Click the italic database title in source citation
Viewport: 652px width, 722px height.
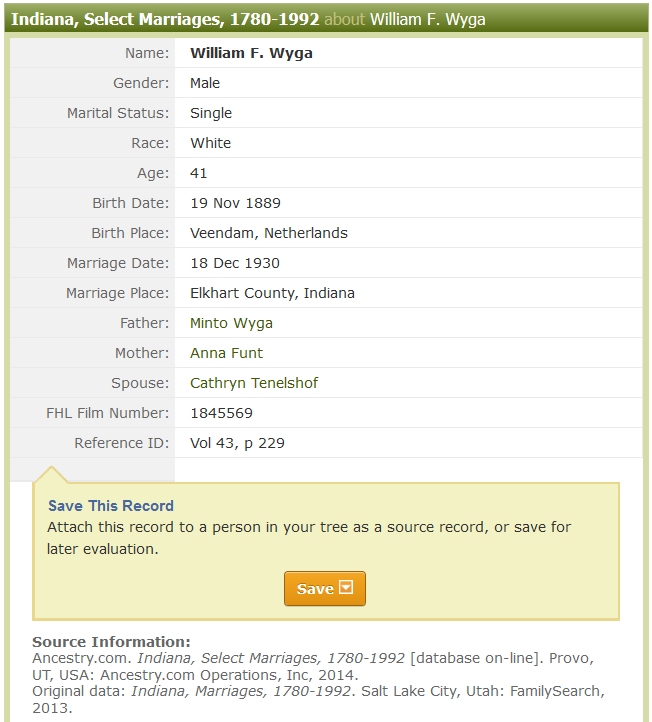[271, 658]
